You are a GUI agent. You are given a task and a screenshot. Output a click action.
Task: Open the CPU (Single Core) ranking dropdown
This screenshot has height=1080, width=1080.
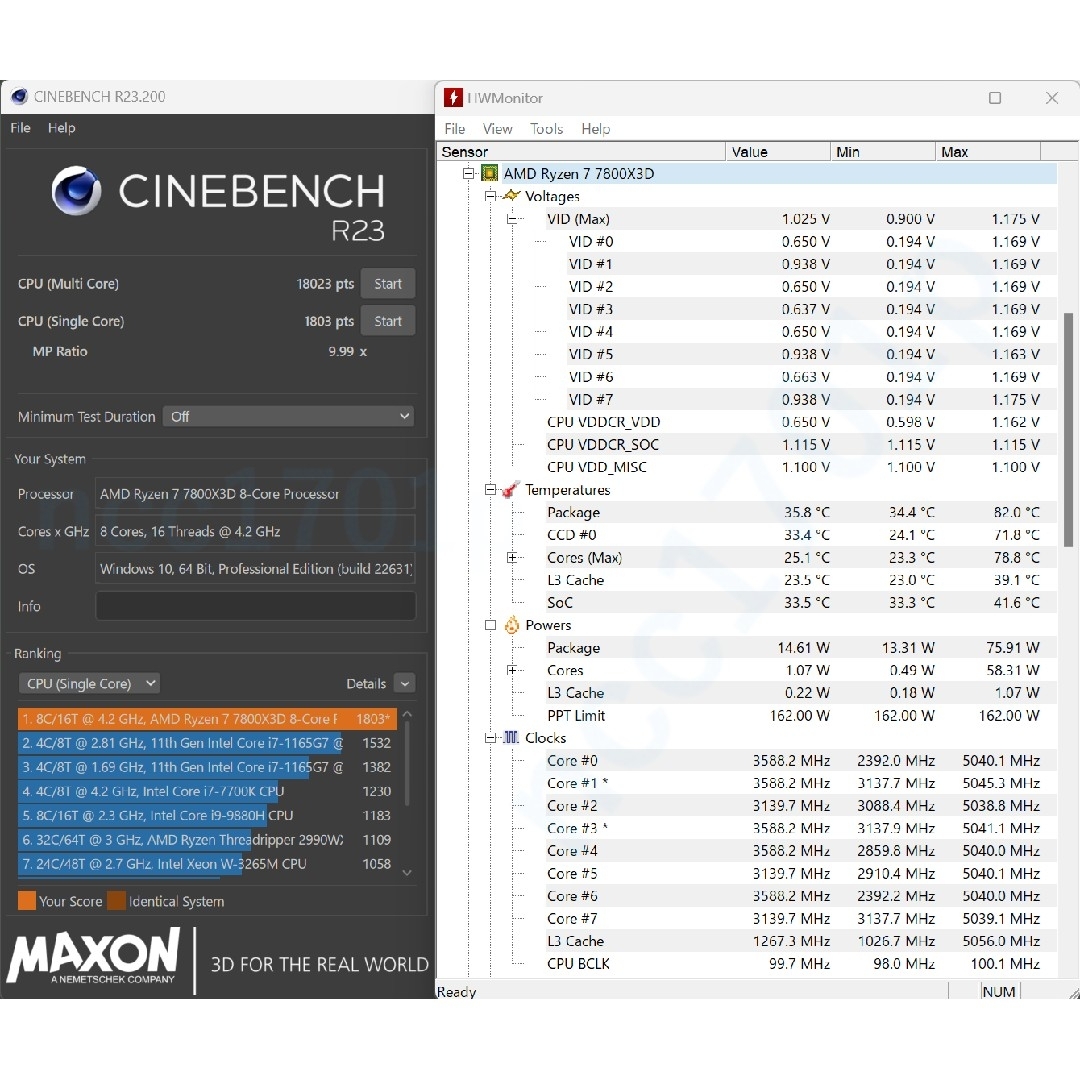point(90,684)
